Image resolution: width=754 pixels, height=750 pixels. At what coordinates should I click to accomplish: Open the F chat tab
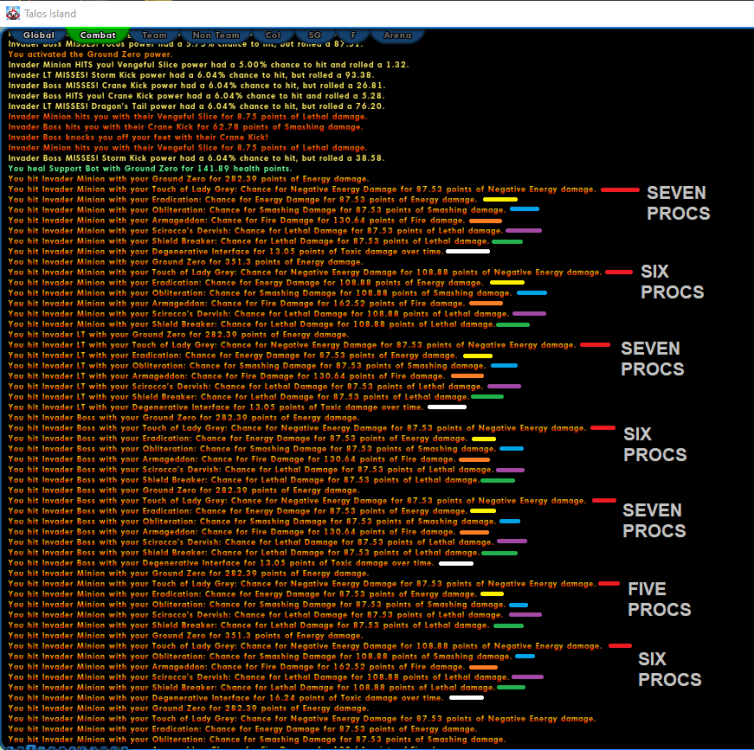pos(353,35)
